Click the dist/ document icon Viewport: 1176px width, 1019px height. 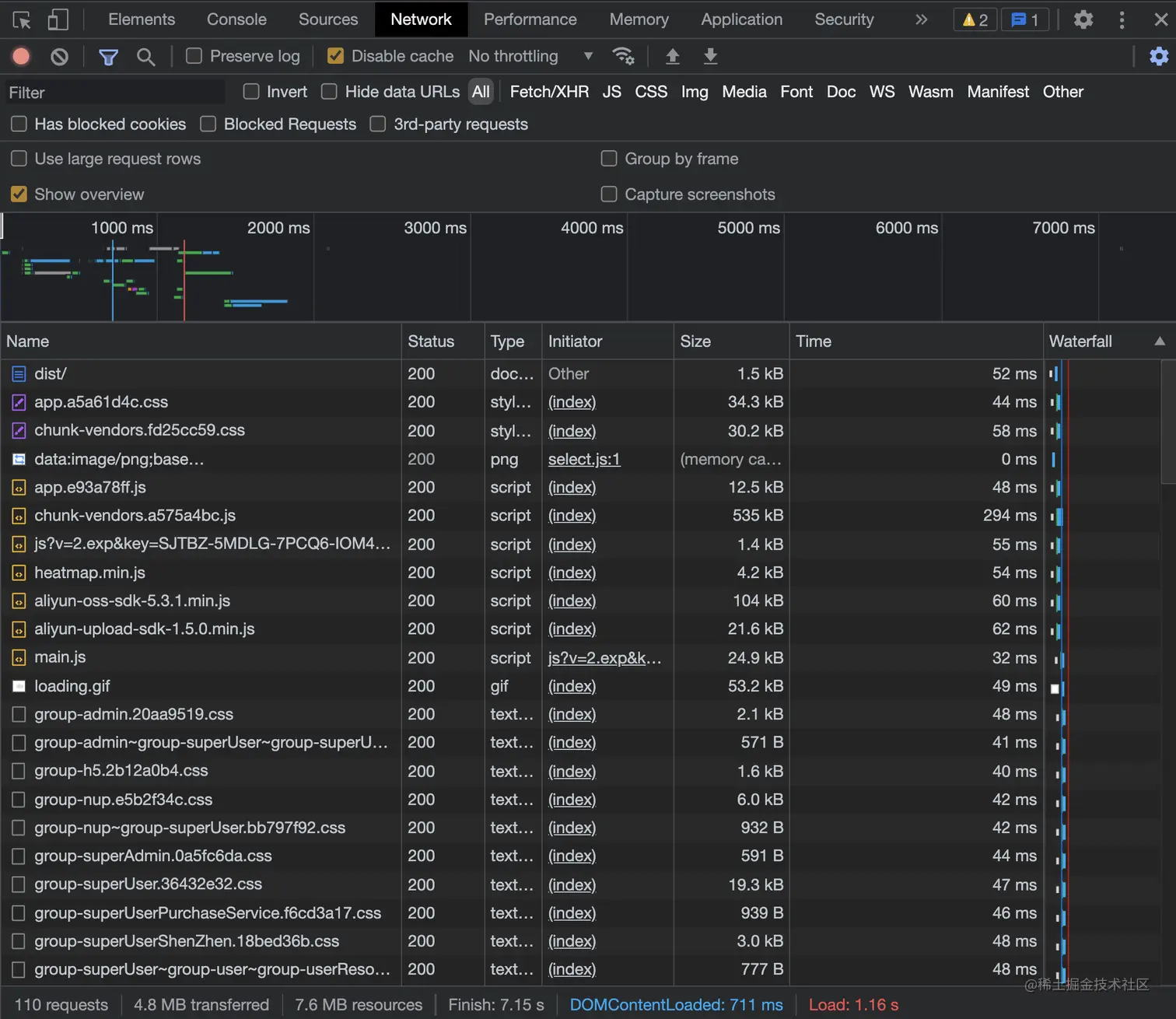tap(19, 374)
